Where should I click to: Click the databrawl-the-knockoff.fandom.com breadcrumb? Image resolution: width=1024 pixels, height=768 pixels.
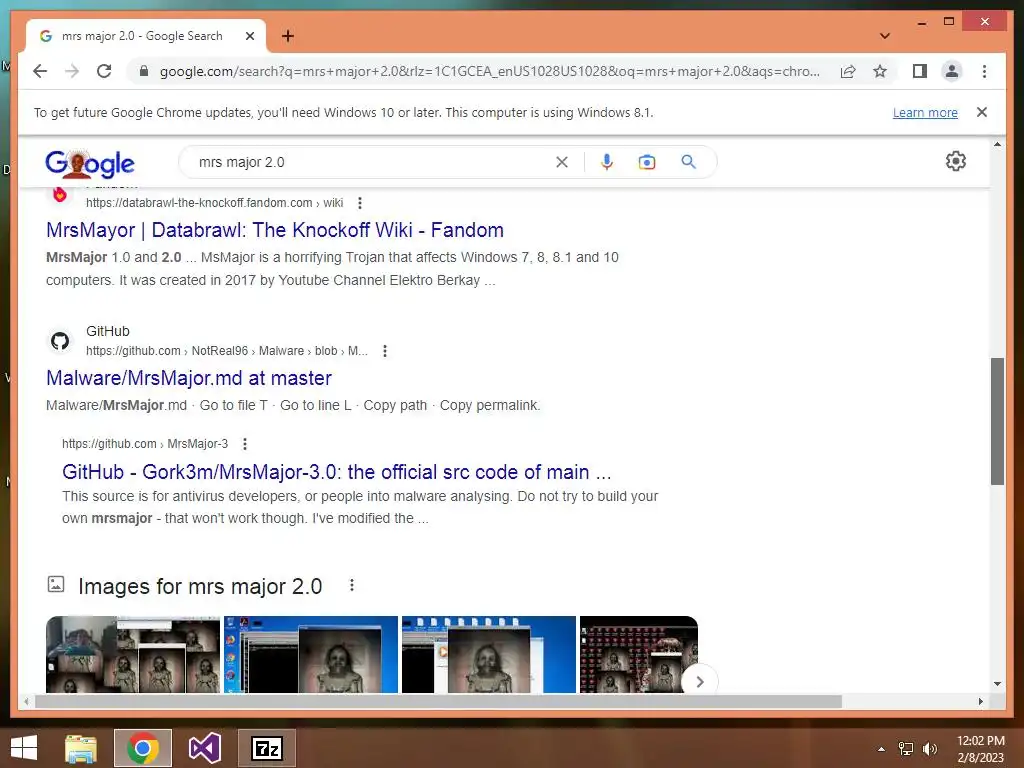pyautogui.click(x=214, y=203)
